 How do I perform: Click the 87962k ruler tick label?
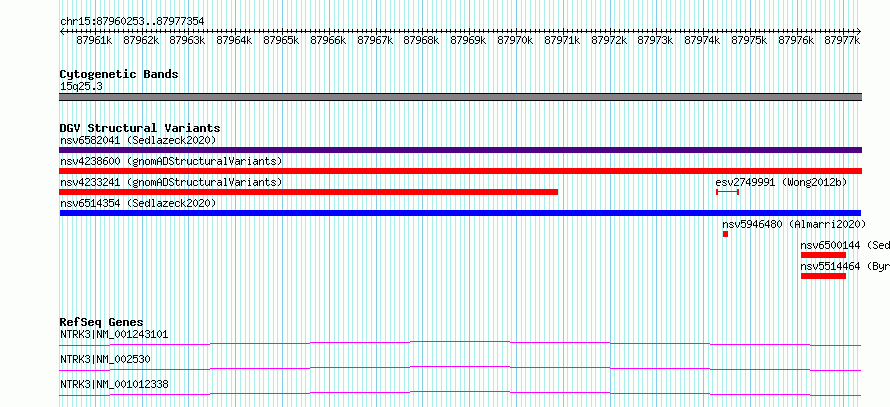(141, 40)
